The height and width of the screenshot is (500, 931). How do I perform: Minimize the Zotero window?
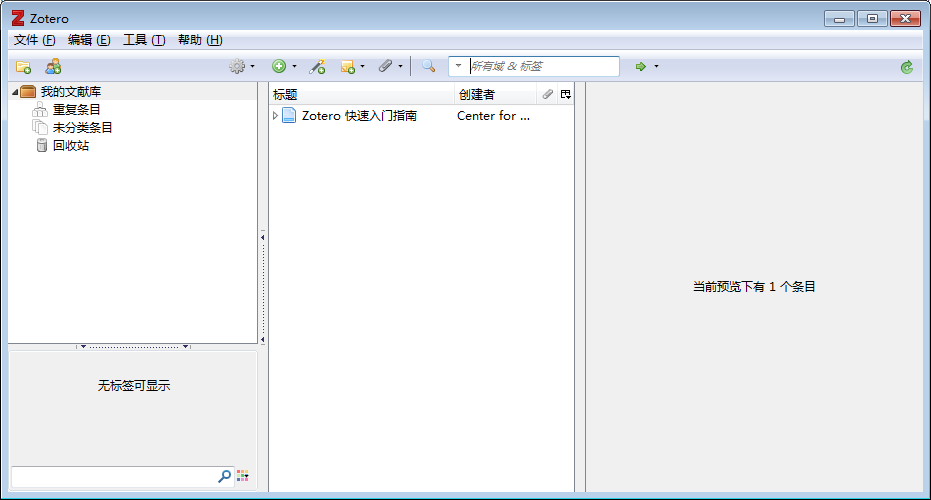click(x=839, y=19)
